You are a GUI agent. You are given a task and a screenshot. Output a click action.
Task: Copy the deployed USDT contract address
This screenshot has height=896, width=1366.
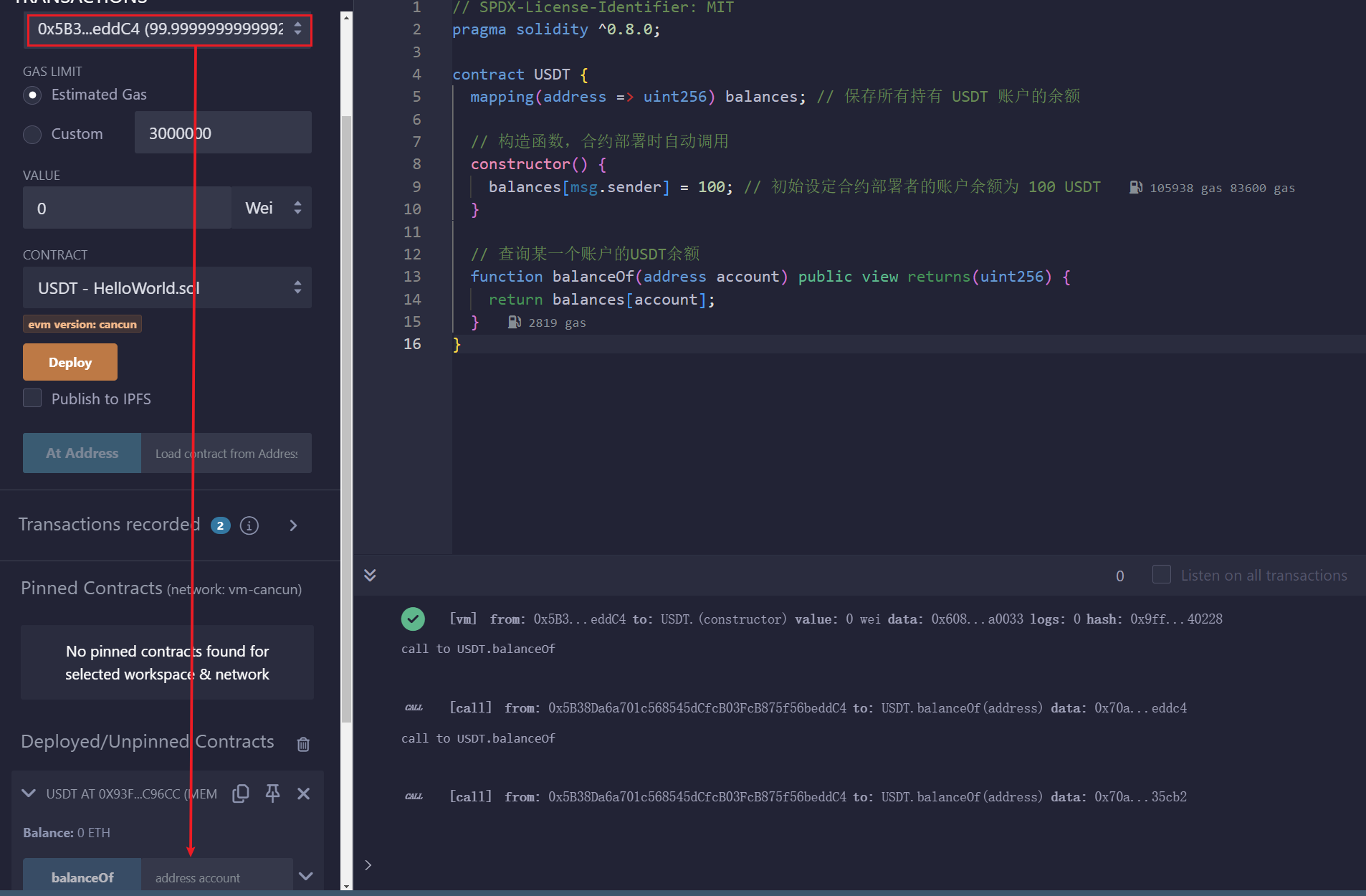click(x=241, y=793)
